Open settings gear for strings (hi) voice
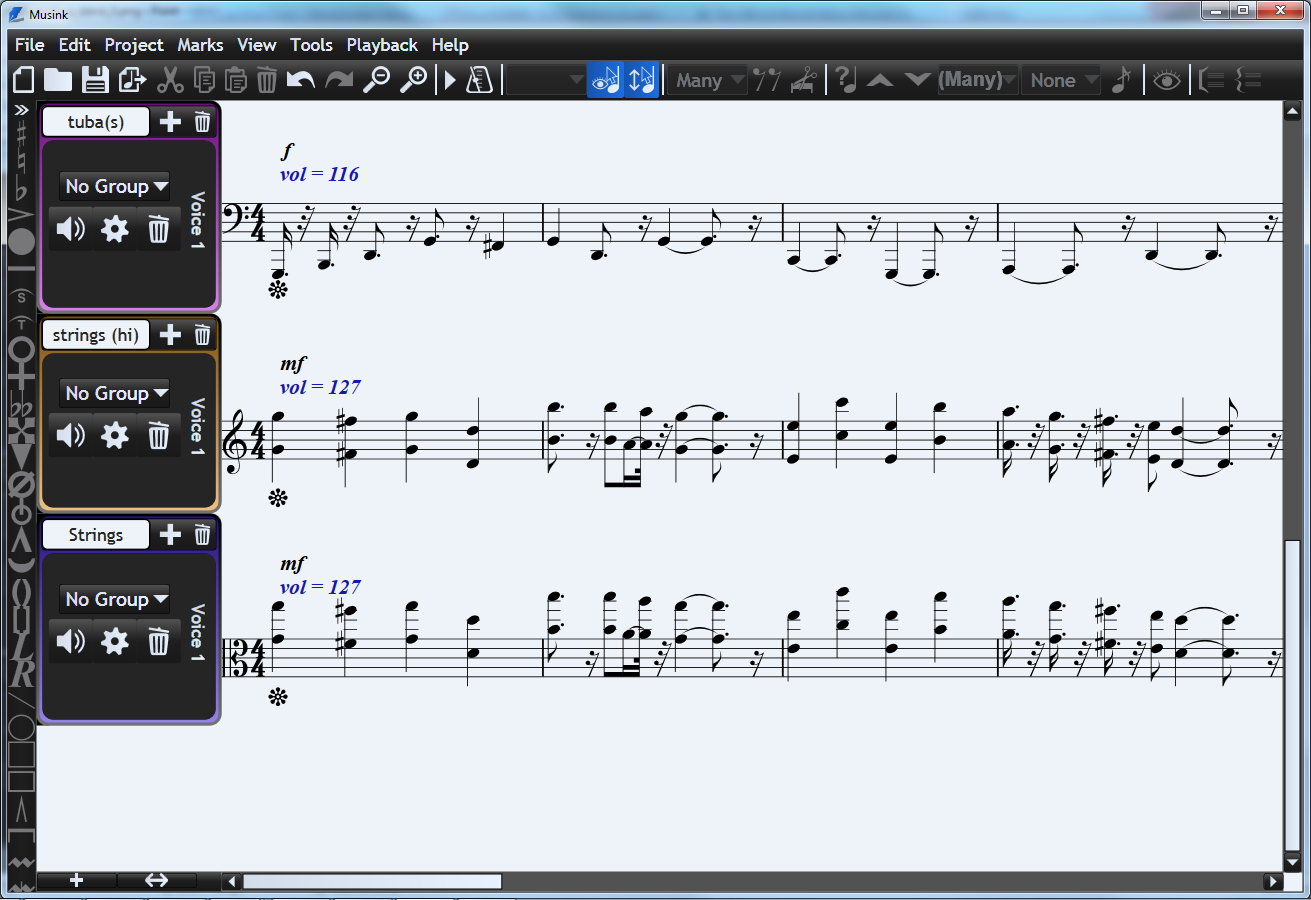 [x=115, y=436]
